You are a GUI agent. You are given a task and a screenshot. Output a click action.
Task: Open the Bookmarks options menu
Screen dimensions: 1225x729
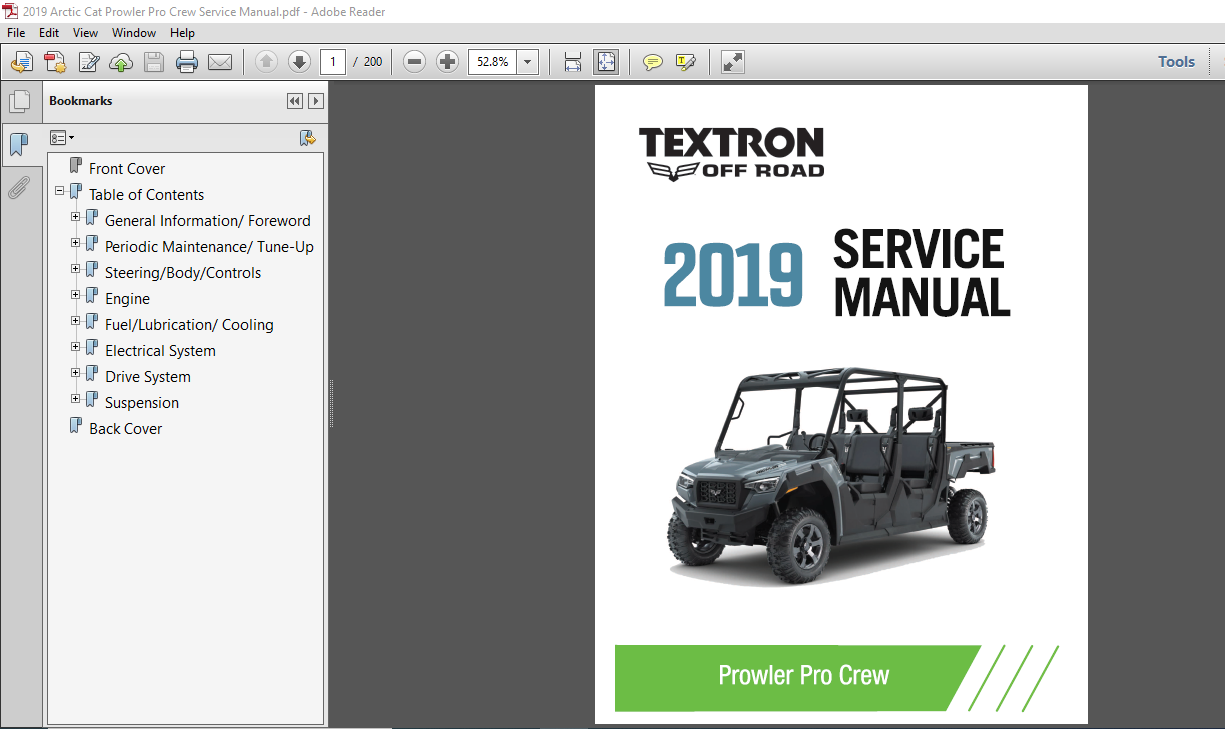coord(62,138)
